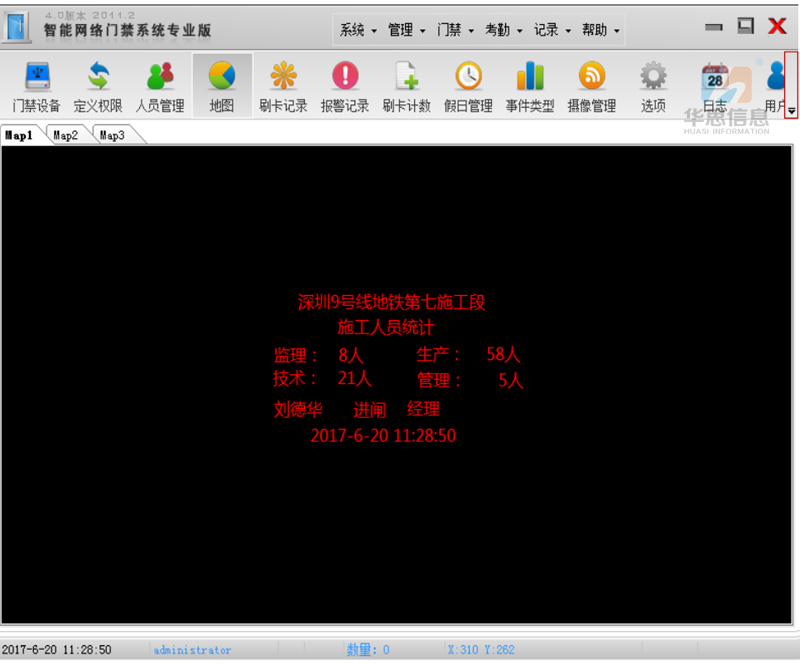This screenshot has width=800, height=664.
Task: Open the 帮助 help menu
Action: click(600, 30)
